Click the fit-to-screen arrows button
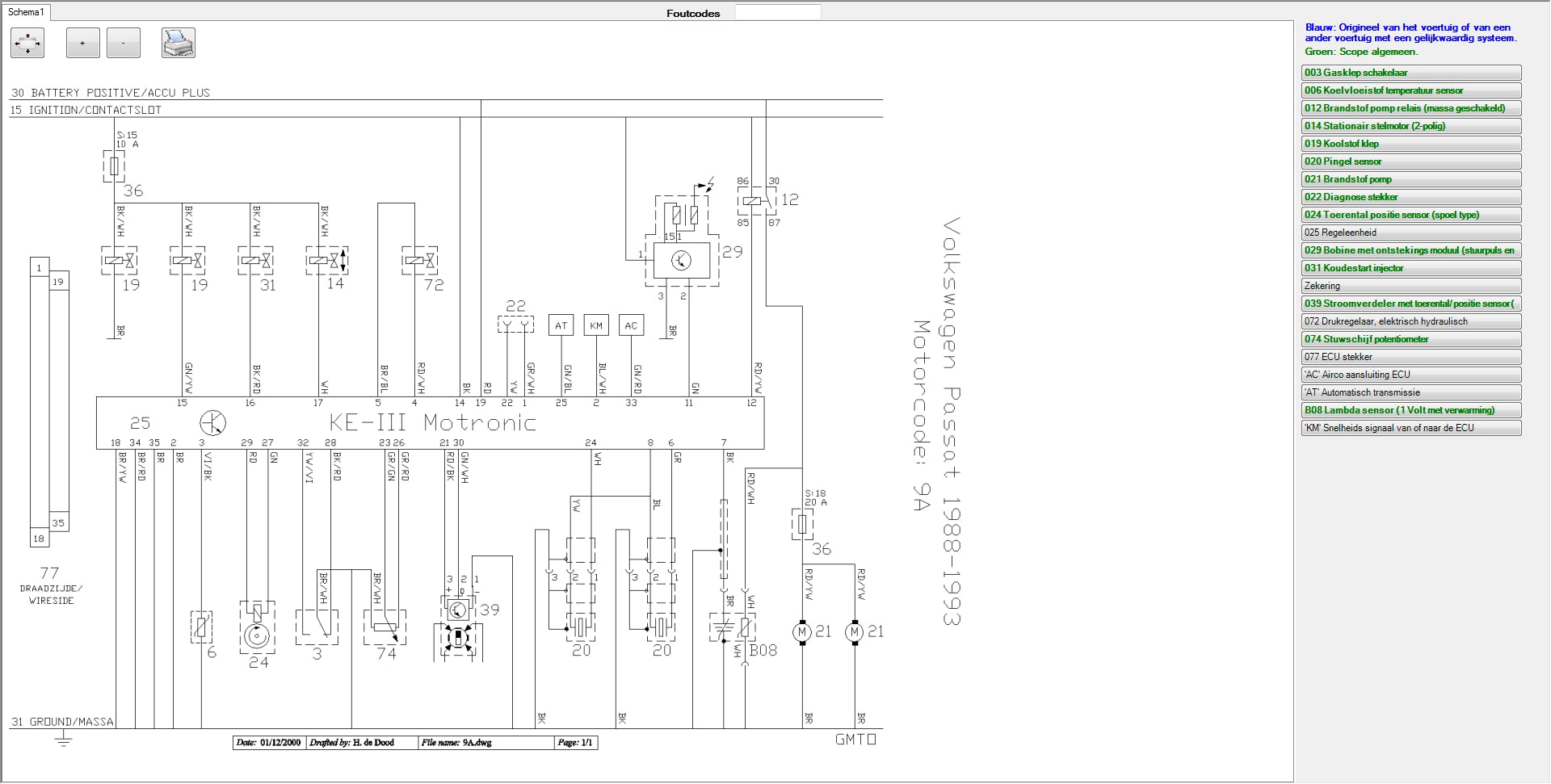The width and height of the screenshot is (1551, 784). point(27,44)
